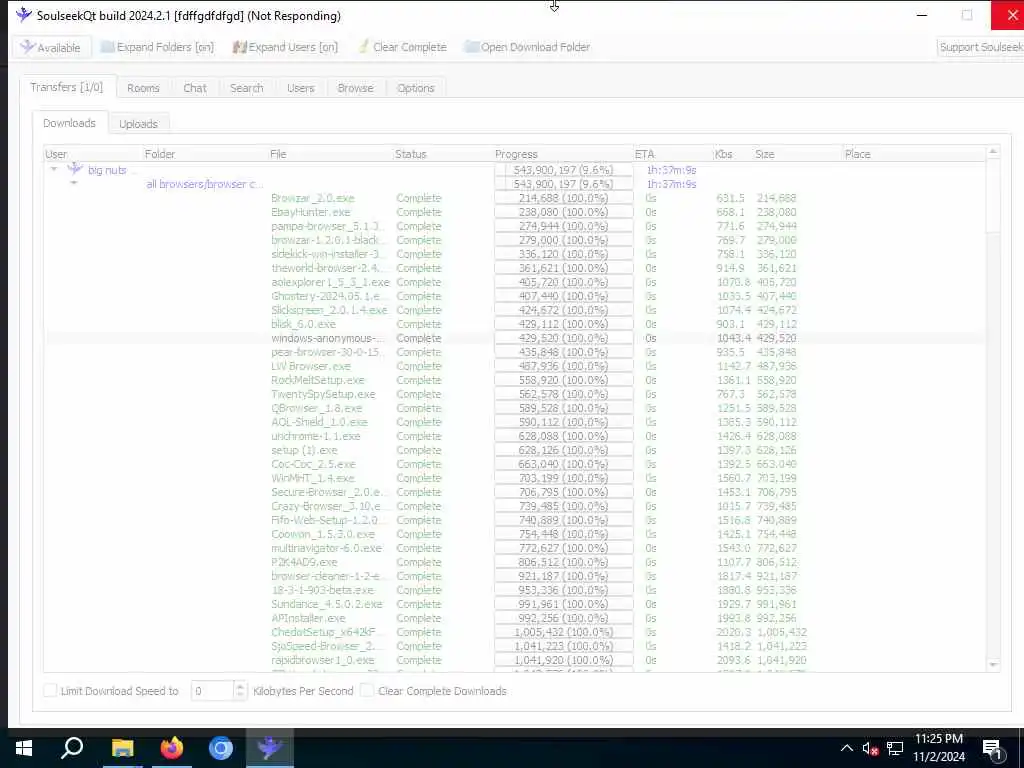Sort by the Status column header

click(x=443, y=154)
